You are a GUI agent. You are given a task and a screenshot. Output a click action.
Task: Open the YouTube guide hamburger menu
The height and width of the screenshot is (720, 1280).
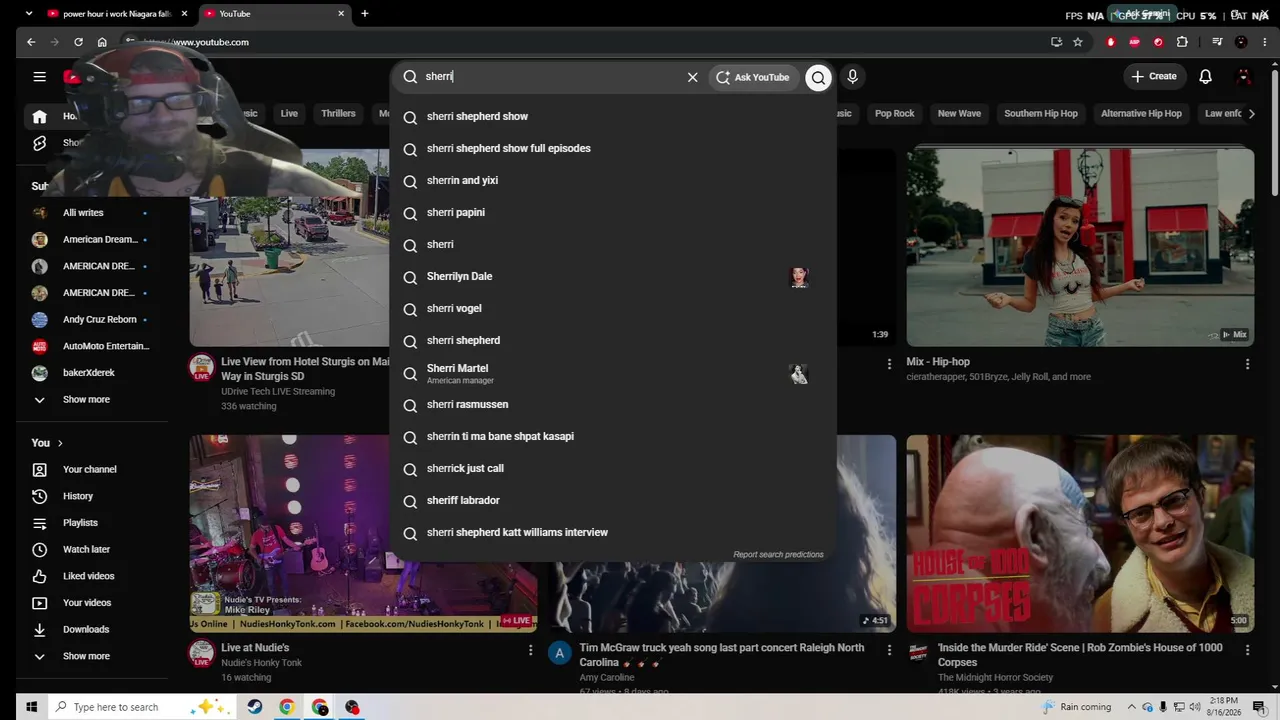click(x=39, y=76)
